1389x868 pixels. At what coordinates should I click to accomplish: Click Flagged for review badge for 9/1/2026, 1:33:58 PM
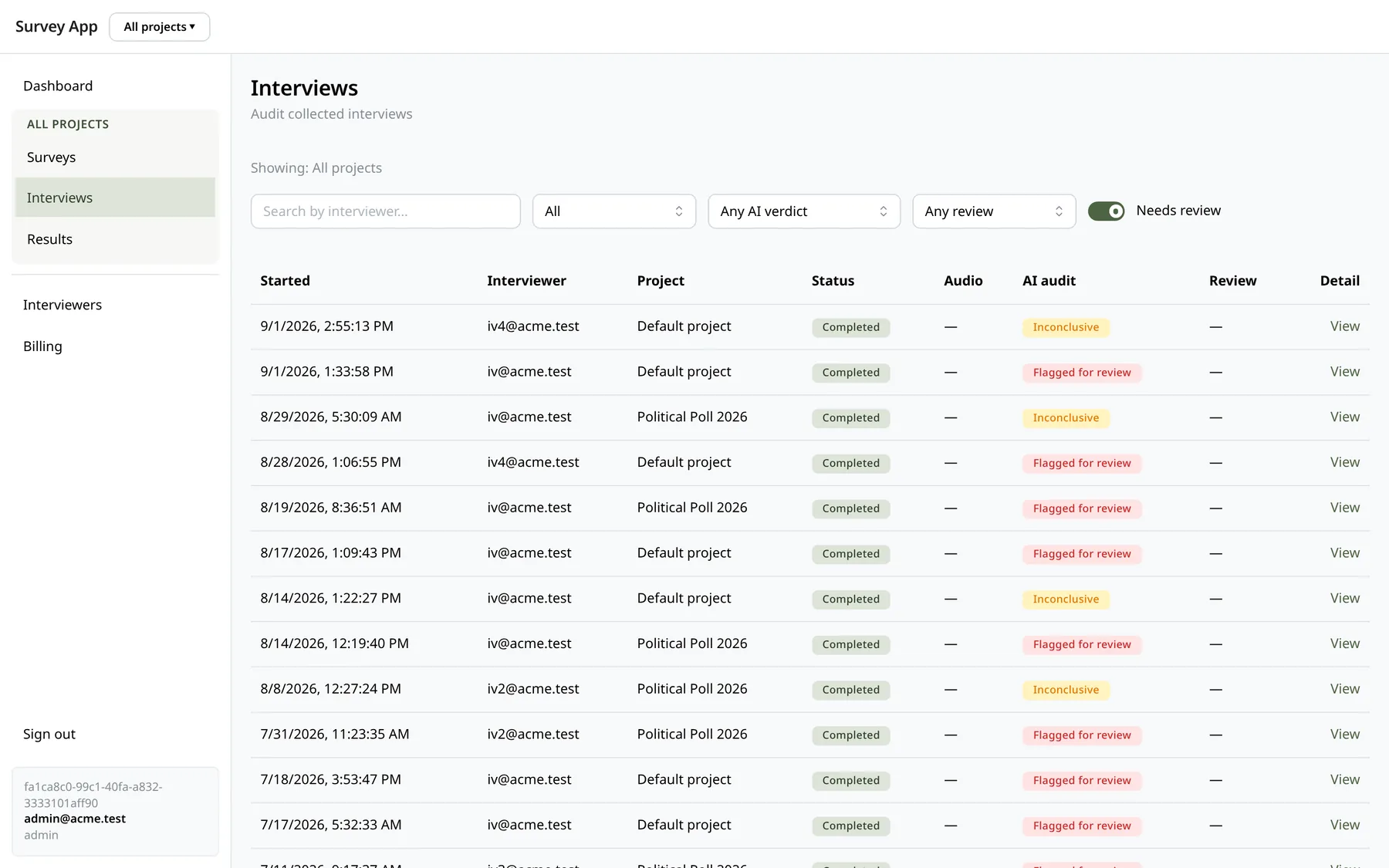(1082, 373)
